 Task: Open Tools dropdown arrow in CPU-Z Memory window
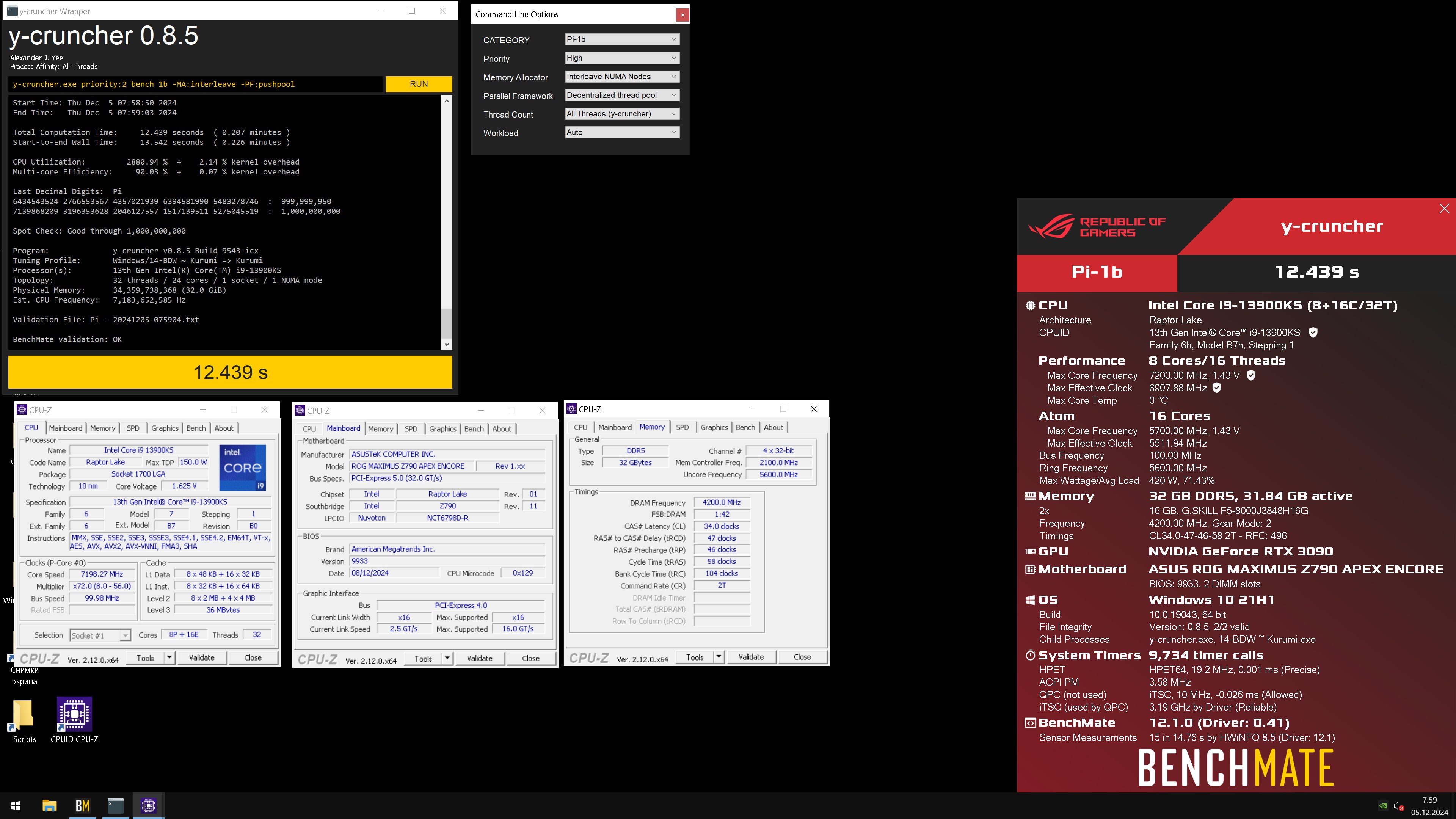click(x=719, y=657)
